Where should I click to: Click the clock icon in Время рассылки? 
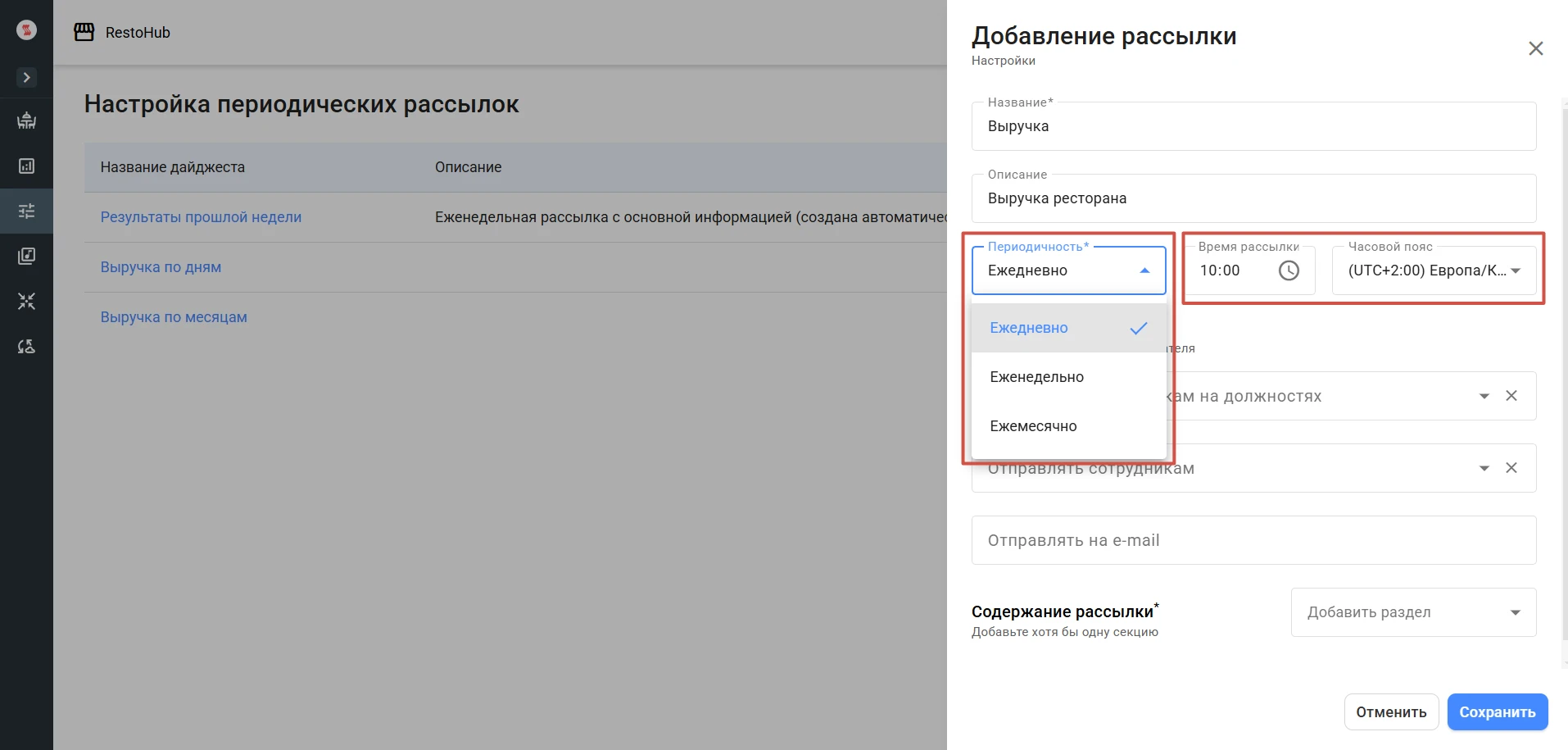1289,270
